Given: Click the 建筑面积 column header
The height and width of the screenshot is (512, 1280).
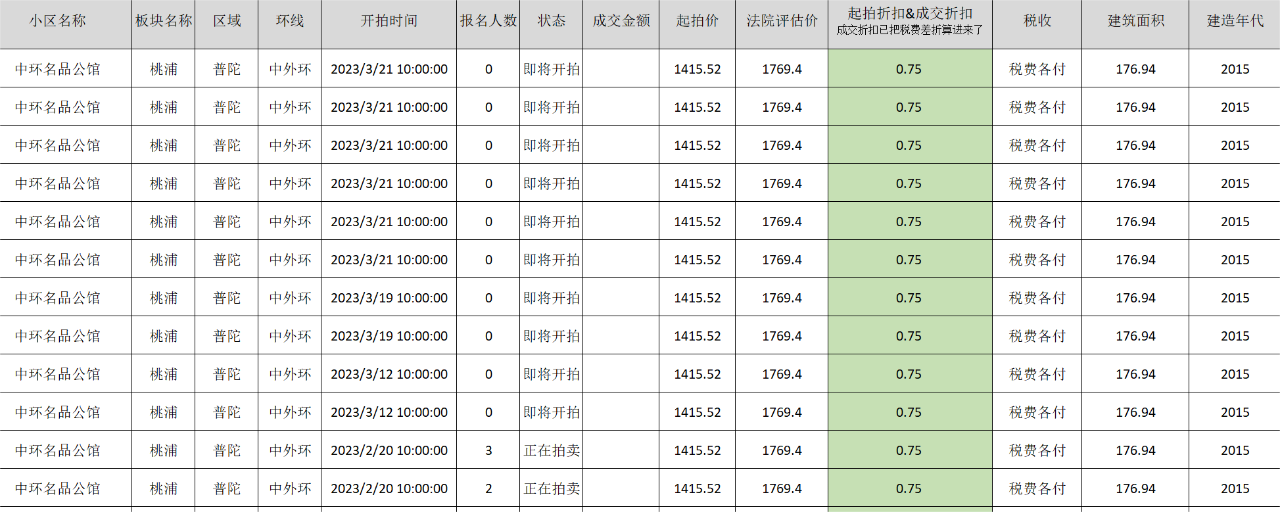Looking at the screenshot, I should click(x=1135, y=21).
